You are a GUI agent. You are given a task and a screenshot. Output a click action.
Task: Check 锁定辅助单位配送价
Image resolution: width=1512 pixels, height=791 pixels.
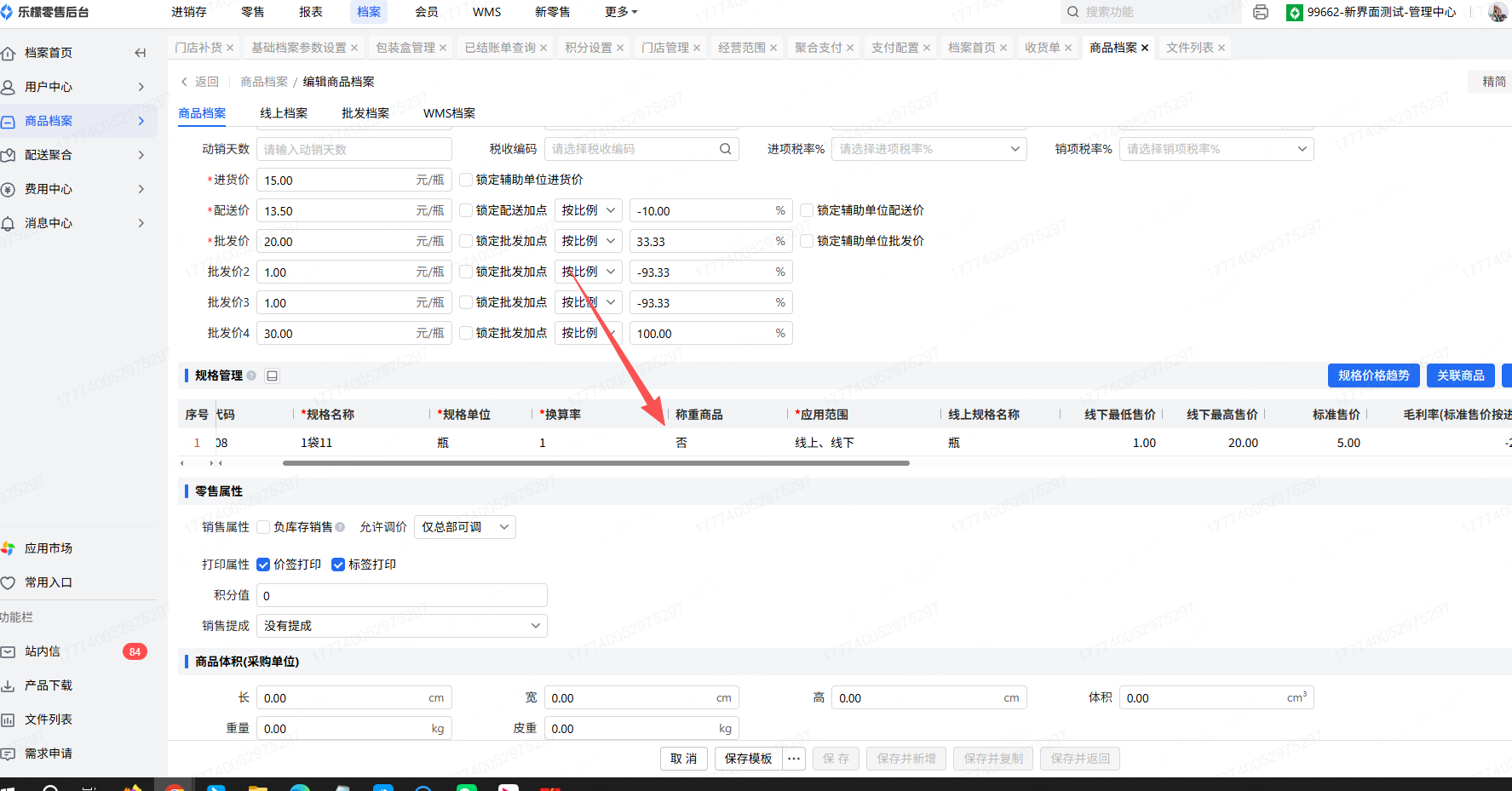pyautogui.click(x=807, y=210)
